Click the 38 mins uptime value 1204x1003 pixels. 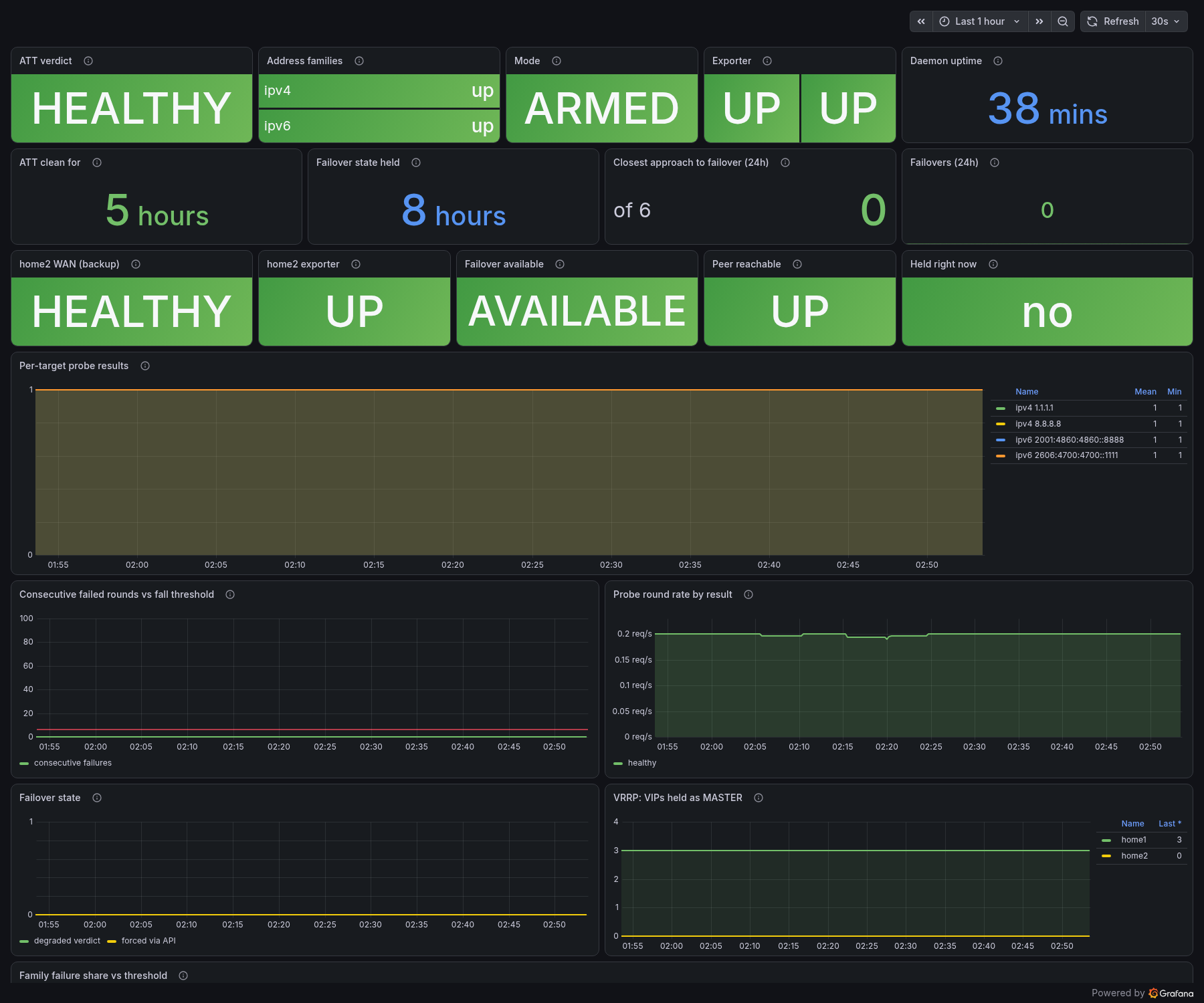tap(1047, 109)
